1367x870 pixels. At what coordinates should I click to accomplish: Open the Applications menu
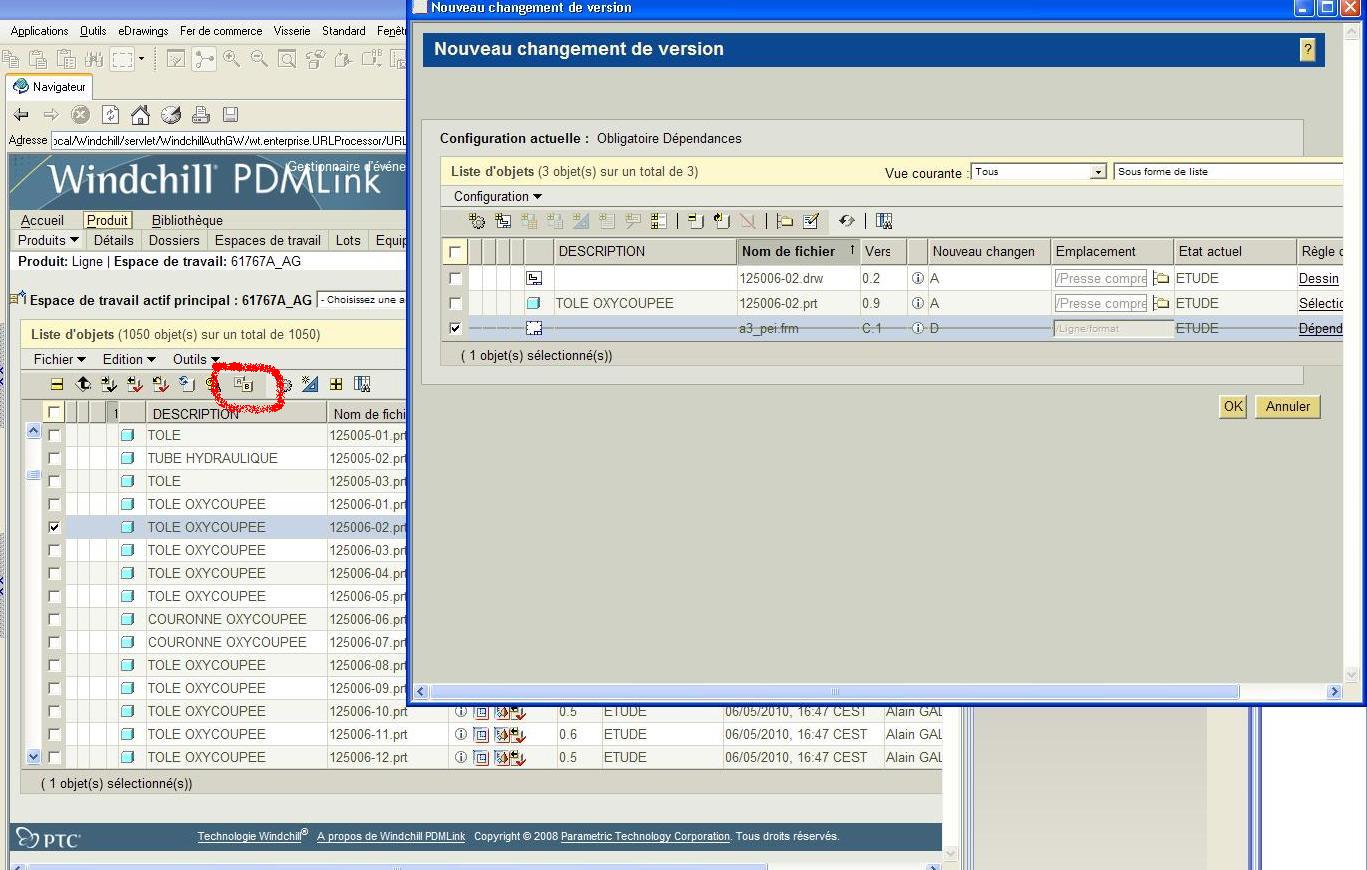tap(39, 31)
